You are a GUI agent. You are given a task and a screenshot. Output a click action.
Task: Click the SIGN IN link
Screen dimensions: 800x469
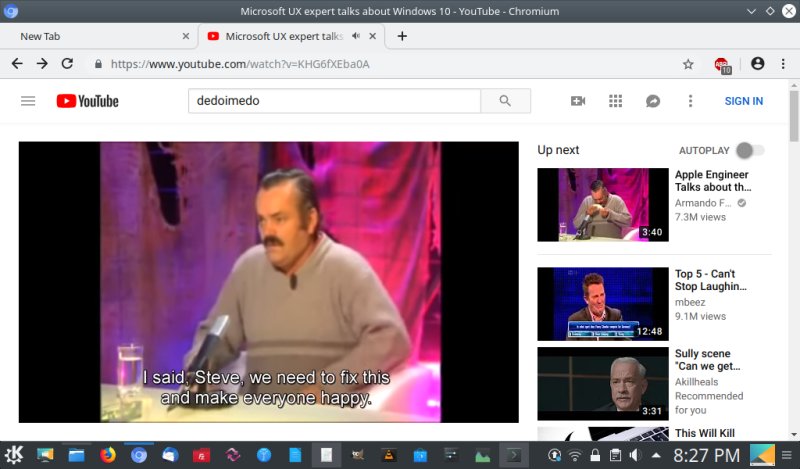(744, 101)
